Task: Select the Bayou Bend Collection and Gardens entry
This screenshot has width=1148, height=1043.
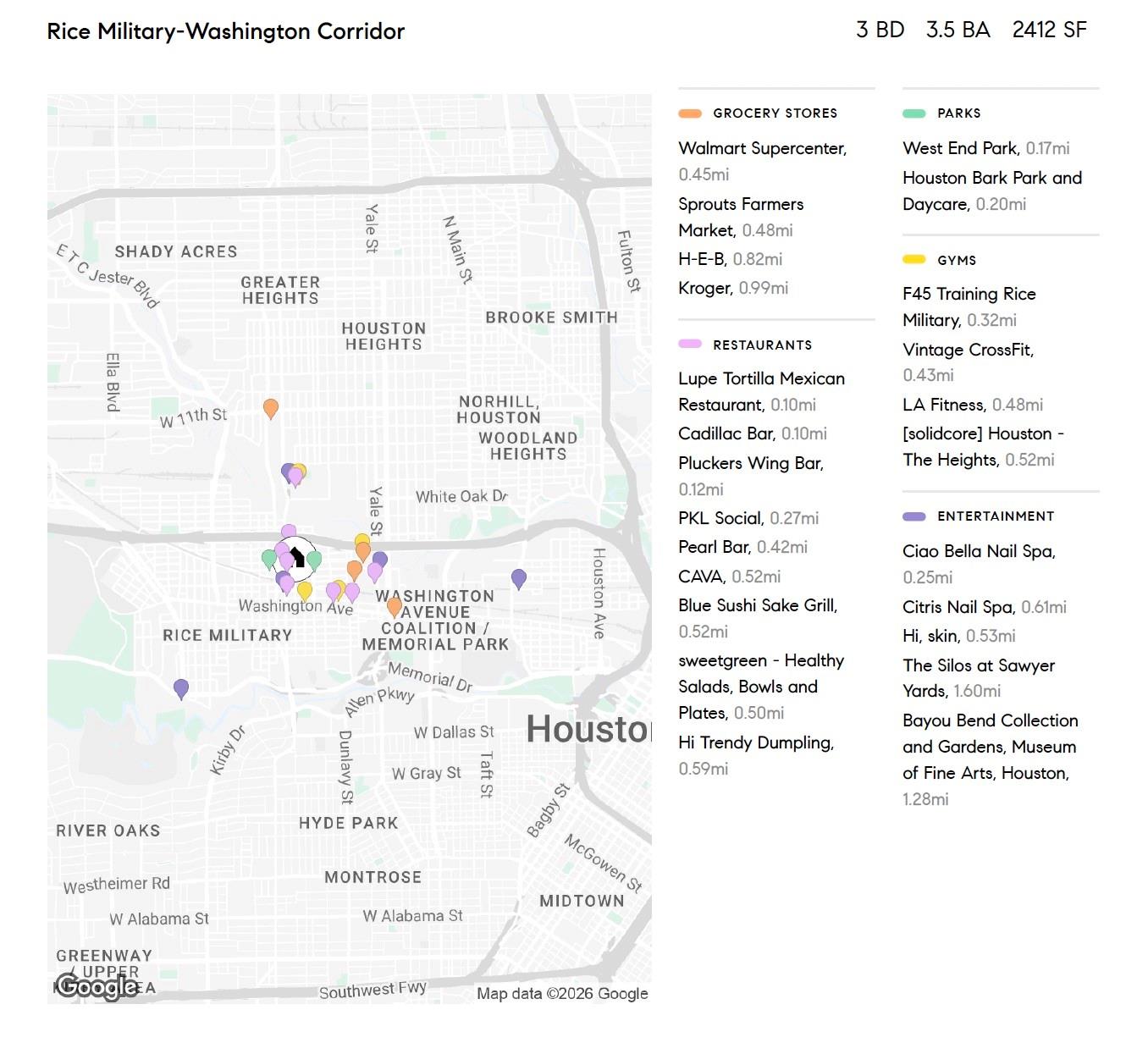Action: [990, 759]
